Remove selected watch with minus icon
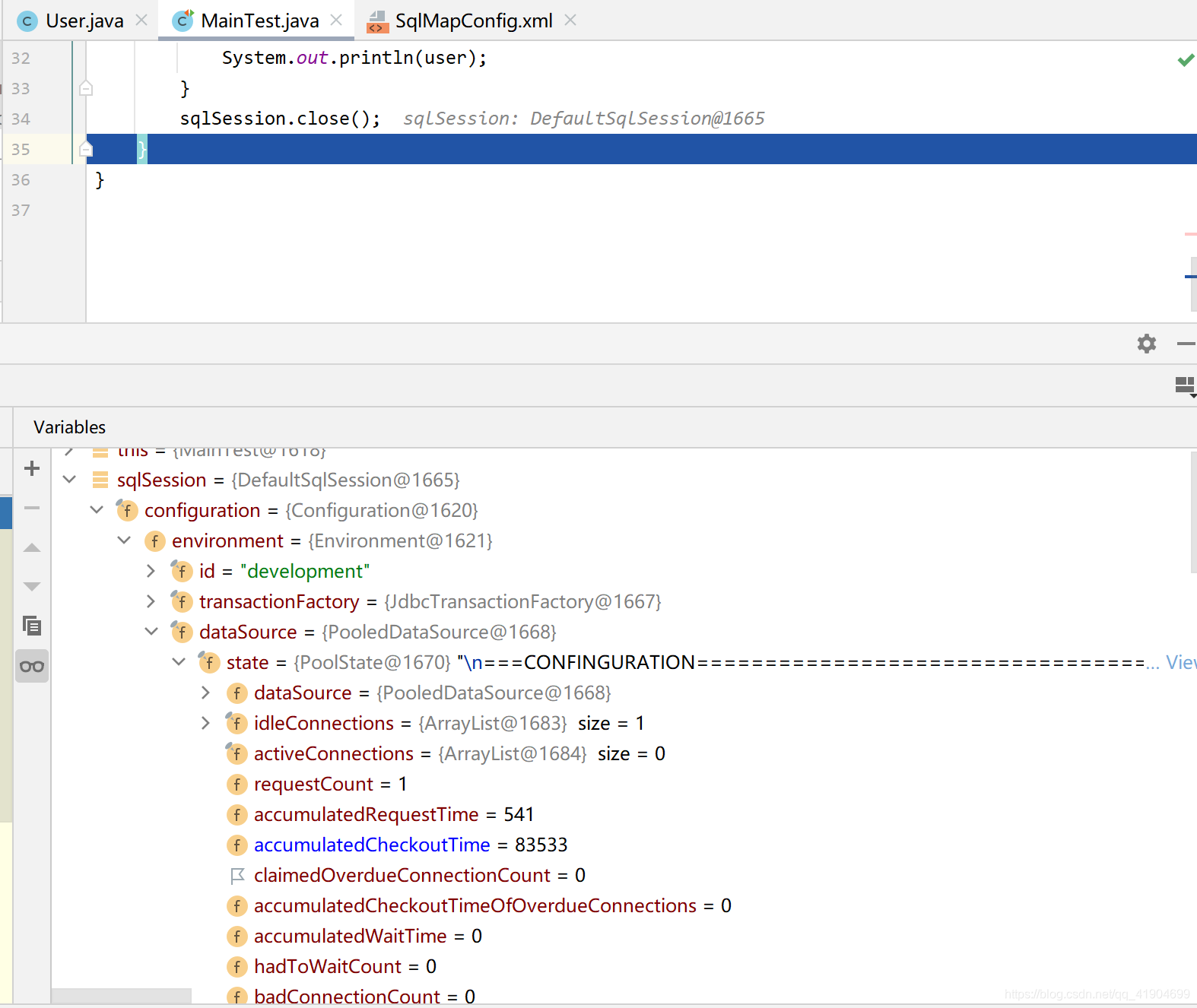Screen dimensions: 1197x1008 pos(32,508)
